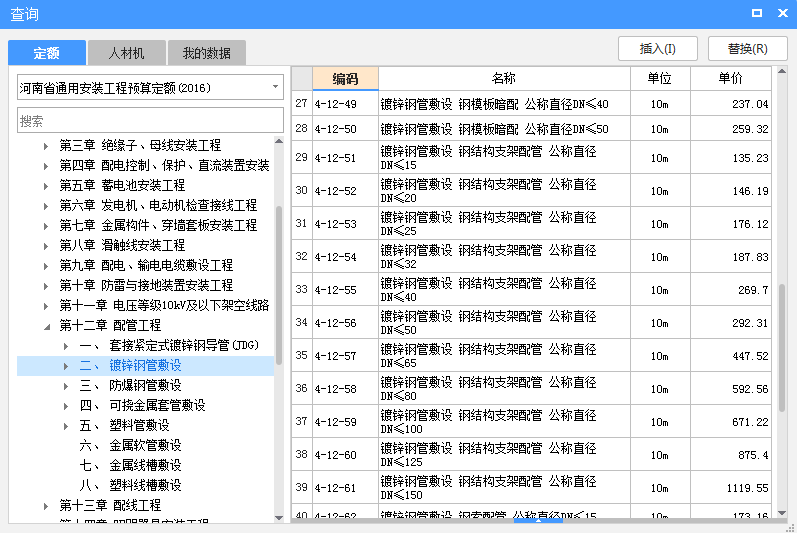Screen dimensions: 797x533
Task: Expand 第七章 金属构件、穿墙套板安装工程
Action: [46, 226]
